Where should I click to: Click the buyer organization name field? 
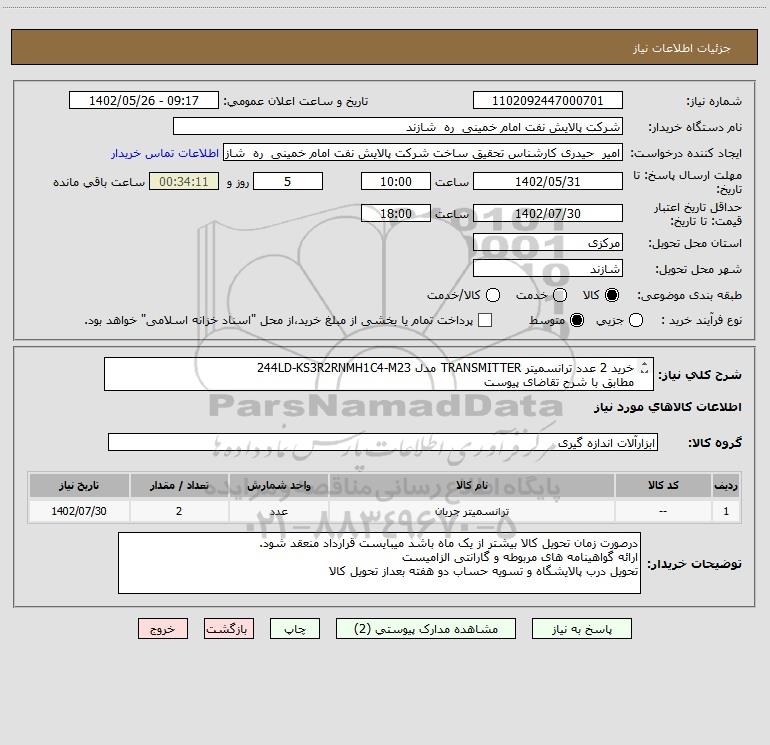pyautogui.click(x=398, y=127)
